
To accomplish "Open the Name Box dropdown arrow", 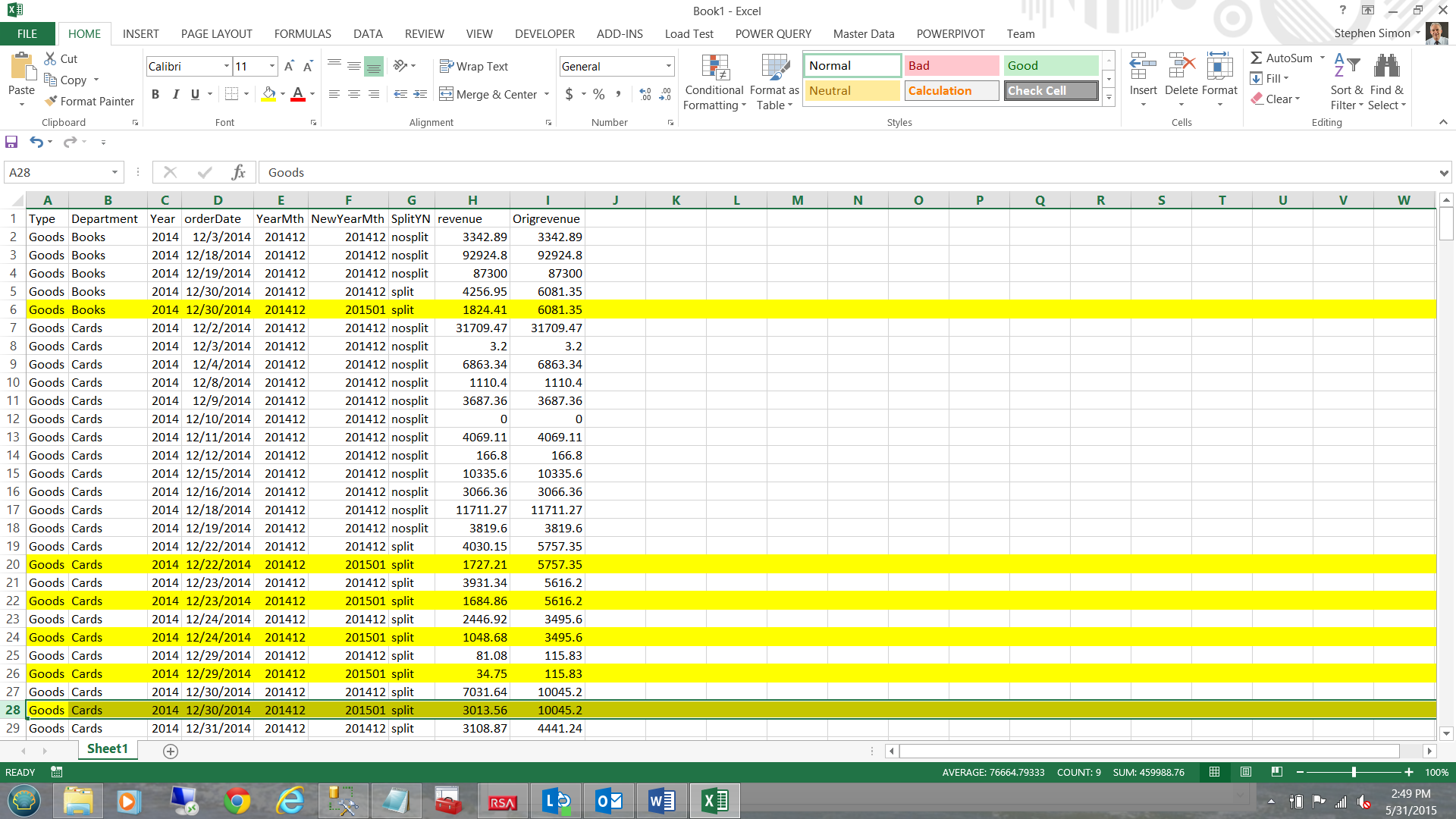I will (115, 172).
